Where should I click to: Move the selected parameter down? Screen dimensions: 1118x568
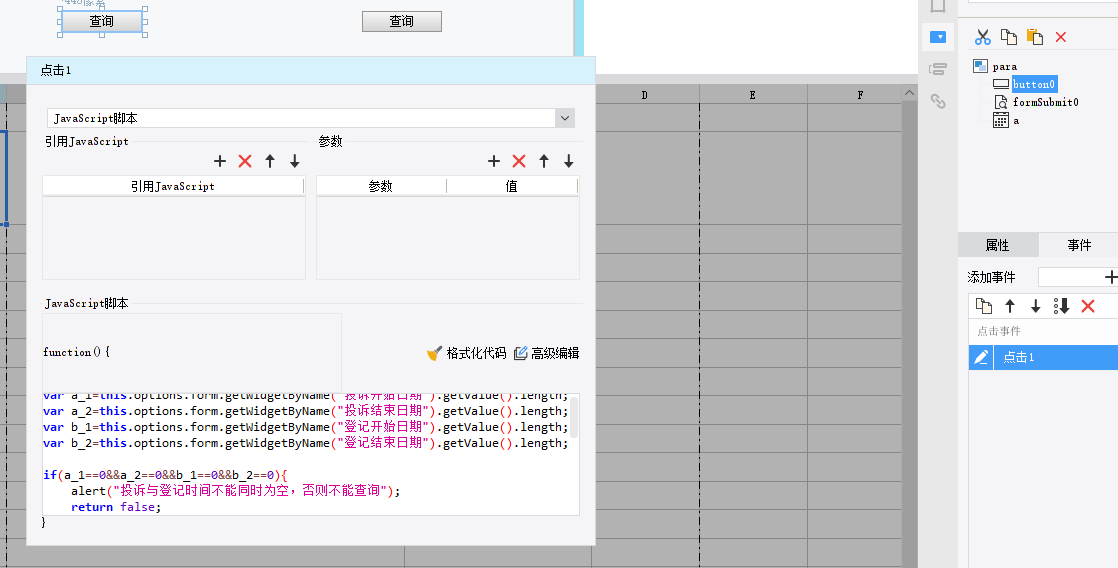pos(568,161)
